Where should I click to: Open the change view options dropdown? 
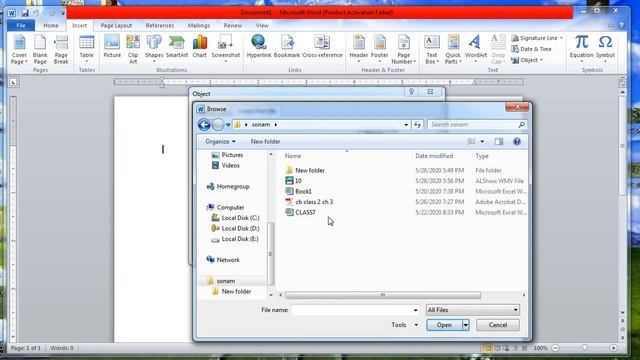pos(482,142)
